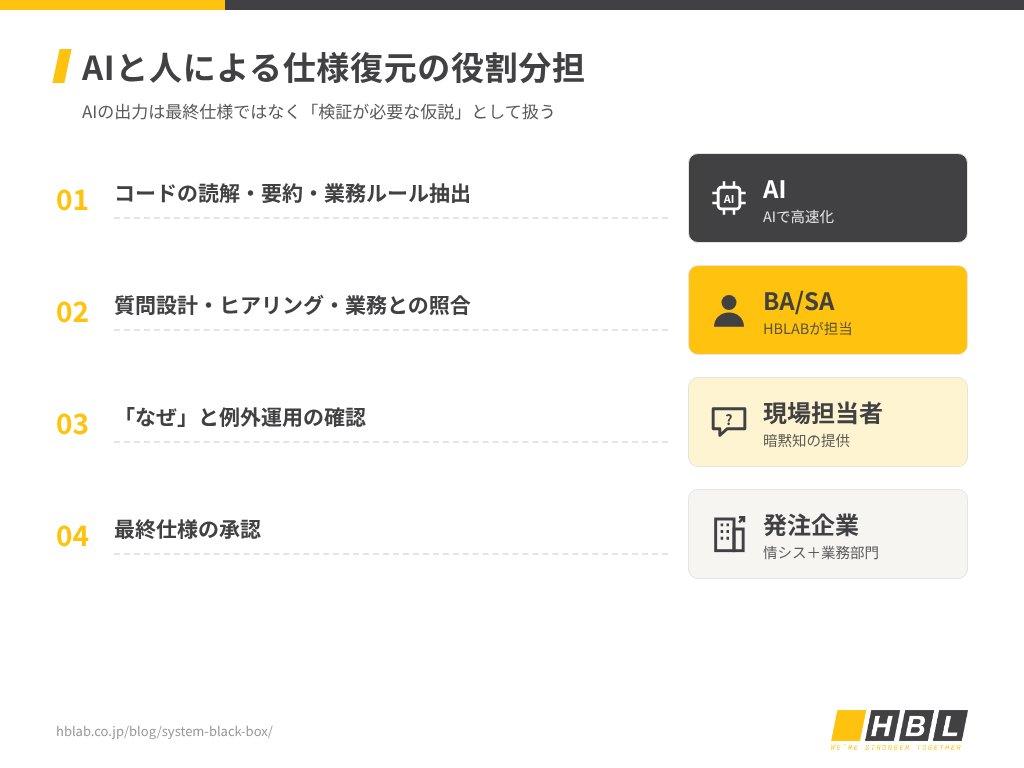Click 質問設計・ヒアリング・業務との照合 text
The width and height of the screenshot is (1024, 768).
(293, 306)
